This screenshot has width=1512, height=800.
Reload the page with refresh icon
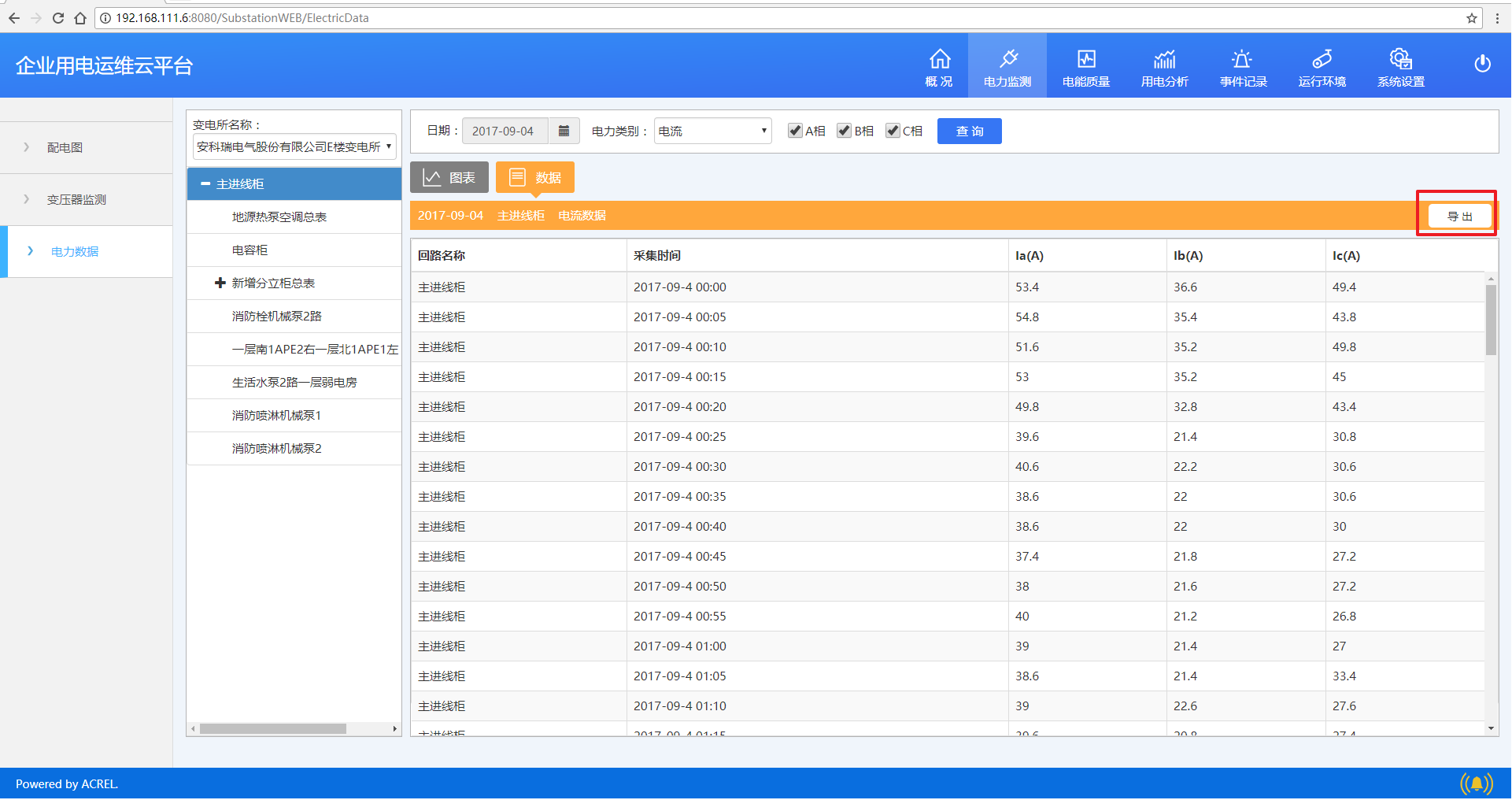tap(58, 18)
